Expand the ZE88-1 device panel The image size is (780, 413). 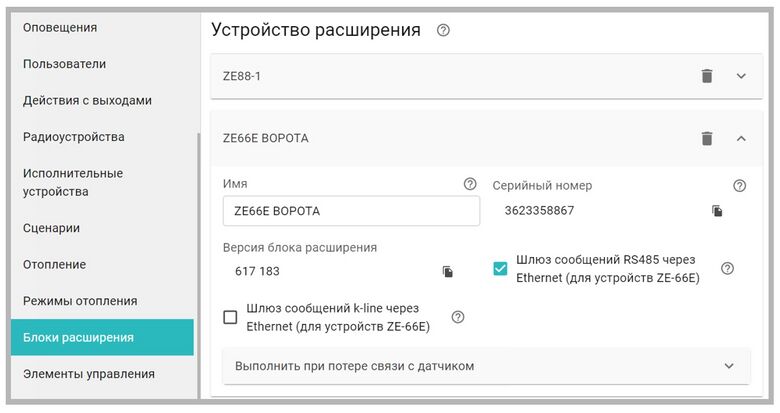(x=741, y=76)
